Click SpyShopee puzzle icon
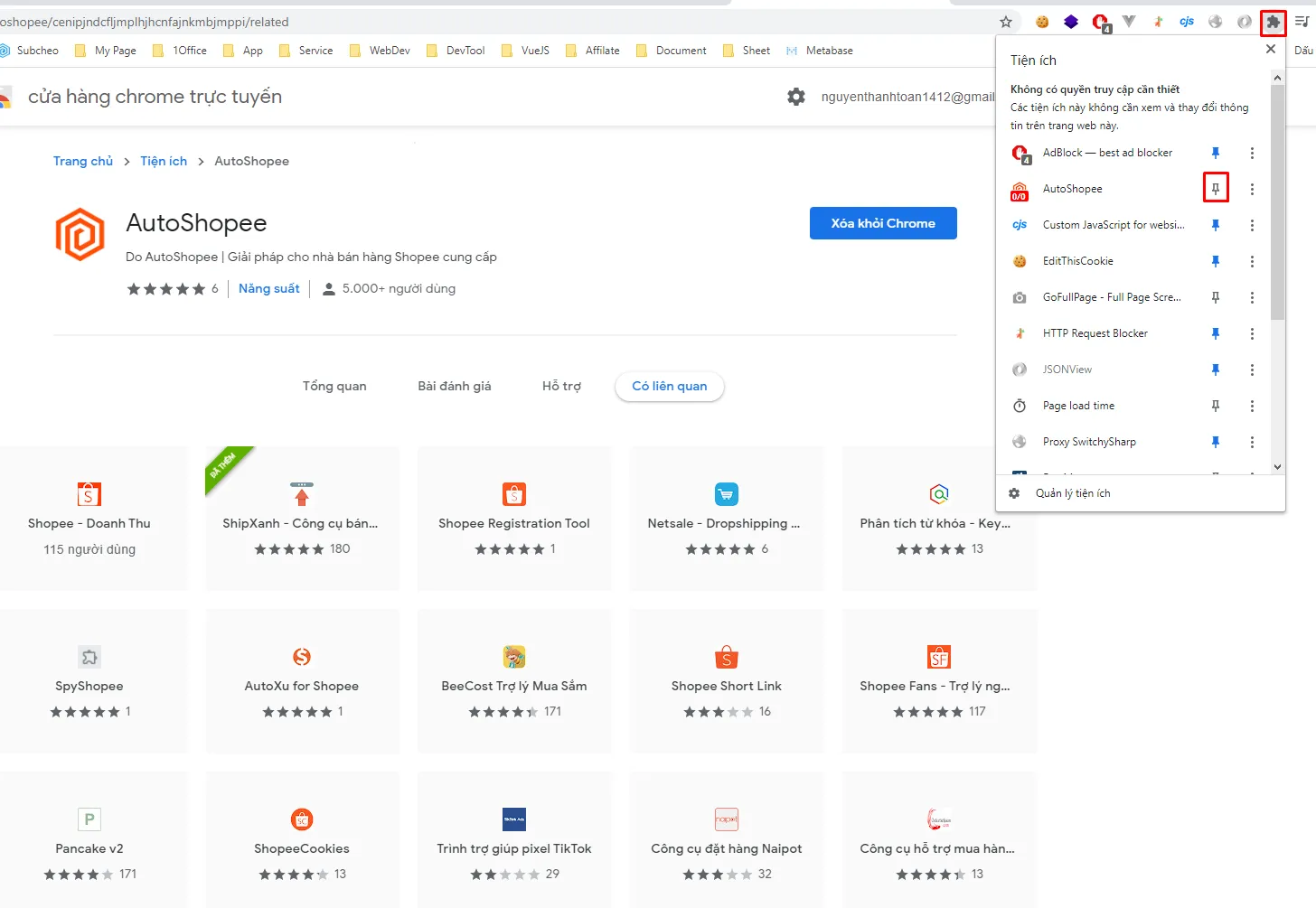This screenshot has height=908, width=1316. [x=89, y=657]
